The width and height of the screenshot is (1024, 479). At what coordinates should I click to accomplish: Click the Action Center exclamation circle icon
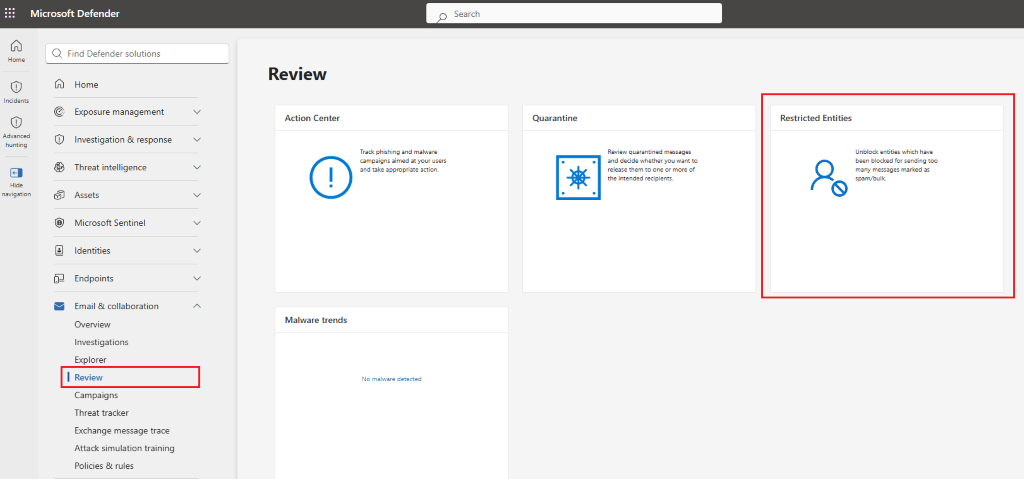(331, 177)
